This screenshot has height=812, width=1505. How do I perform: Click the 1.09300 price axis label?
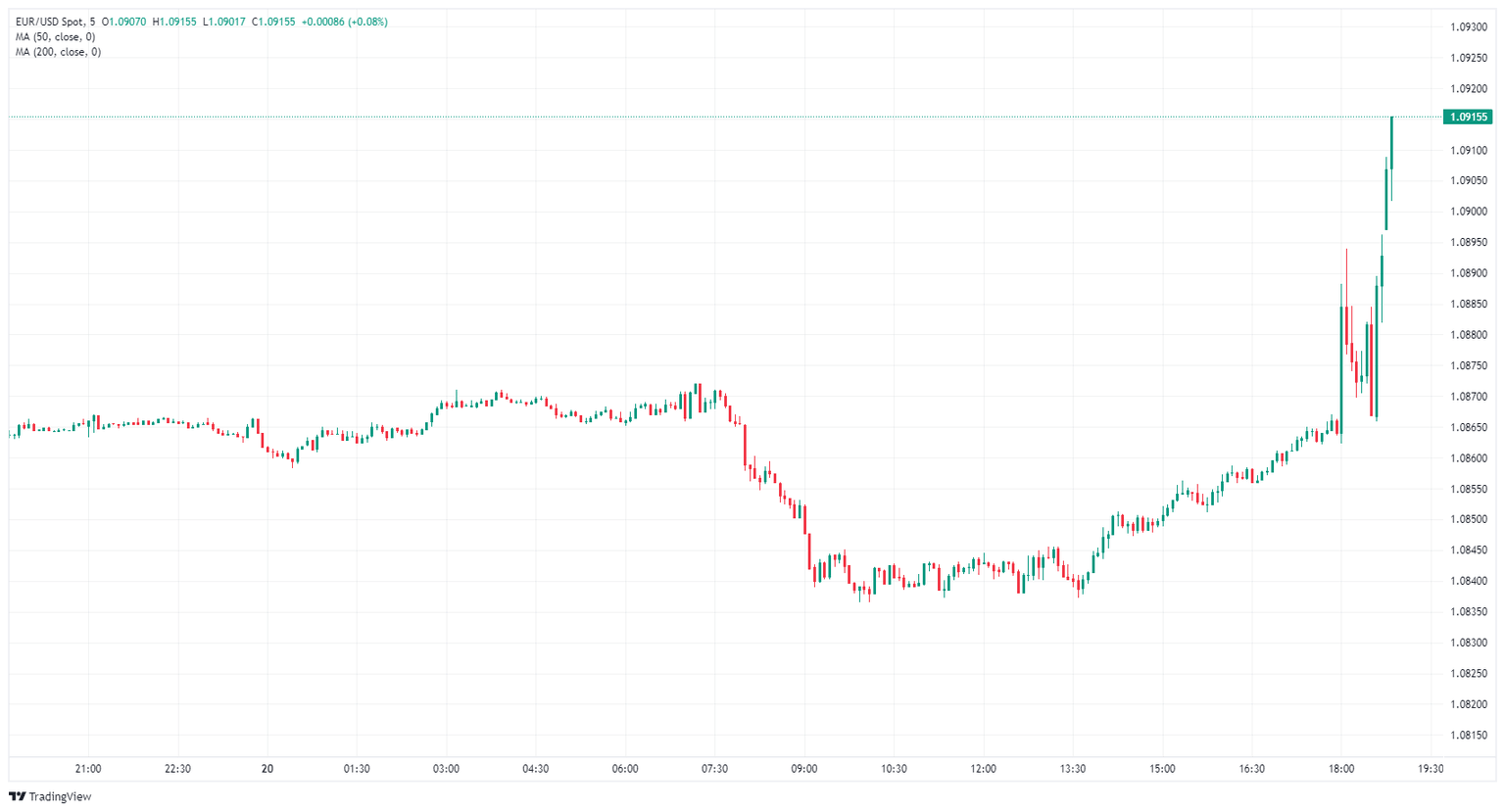click(x=1468, y=27)
